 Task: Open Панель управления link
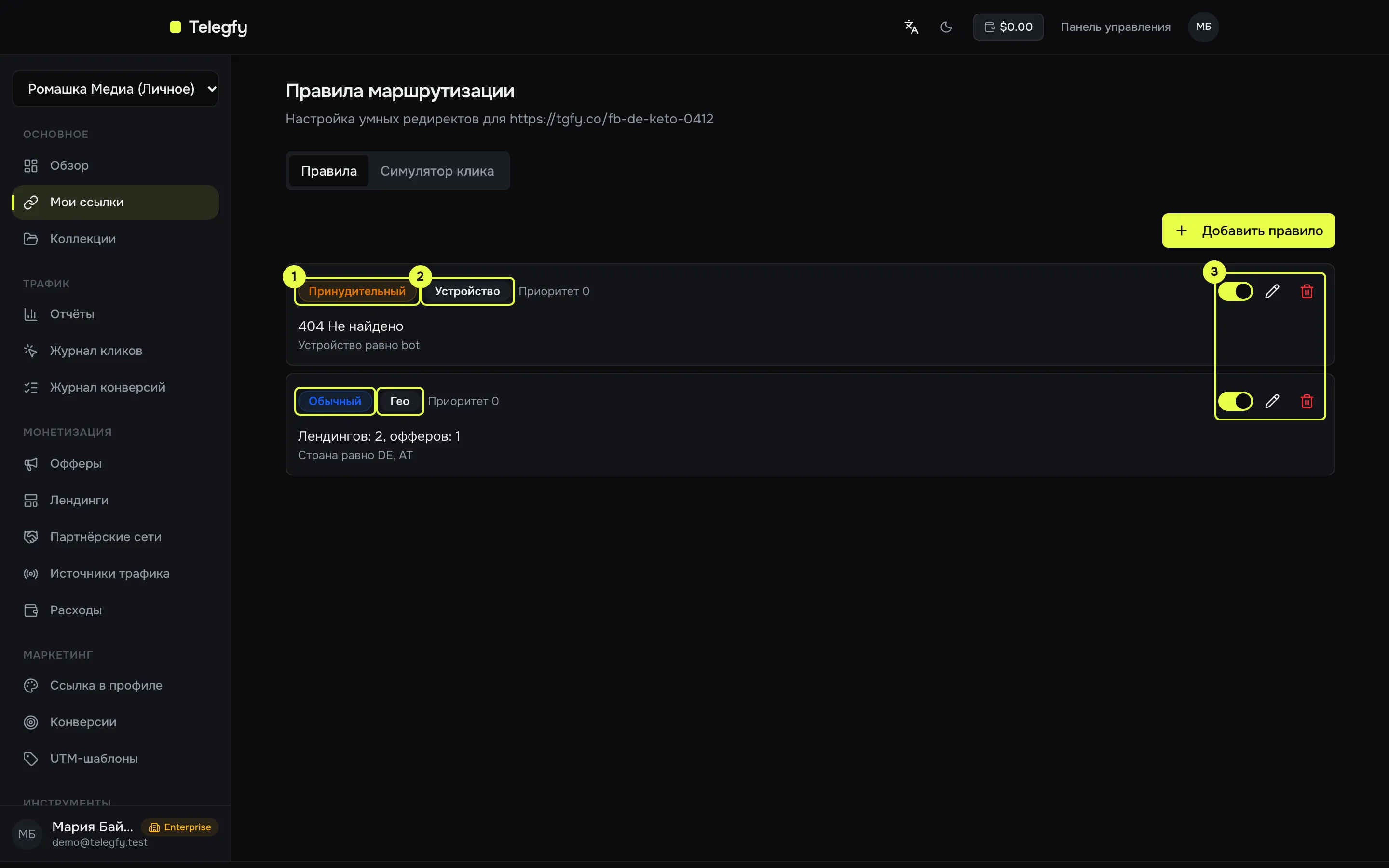click(1115, 27)
